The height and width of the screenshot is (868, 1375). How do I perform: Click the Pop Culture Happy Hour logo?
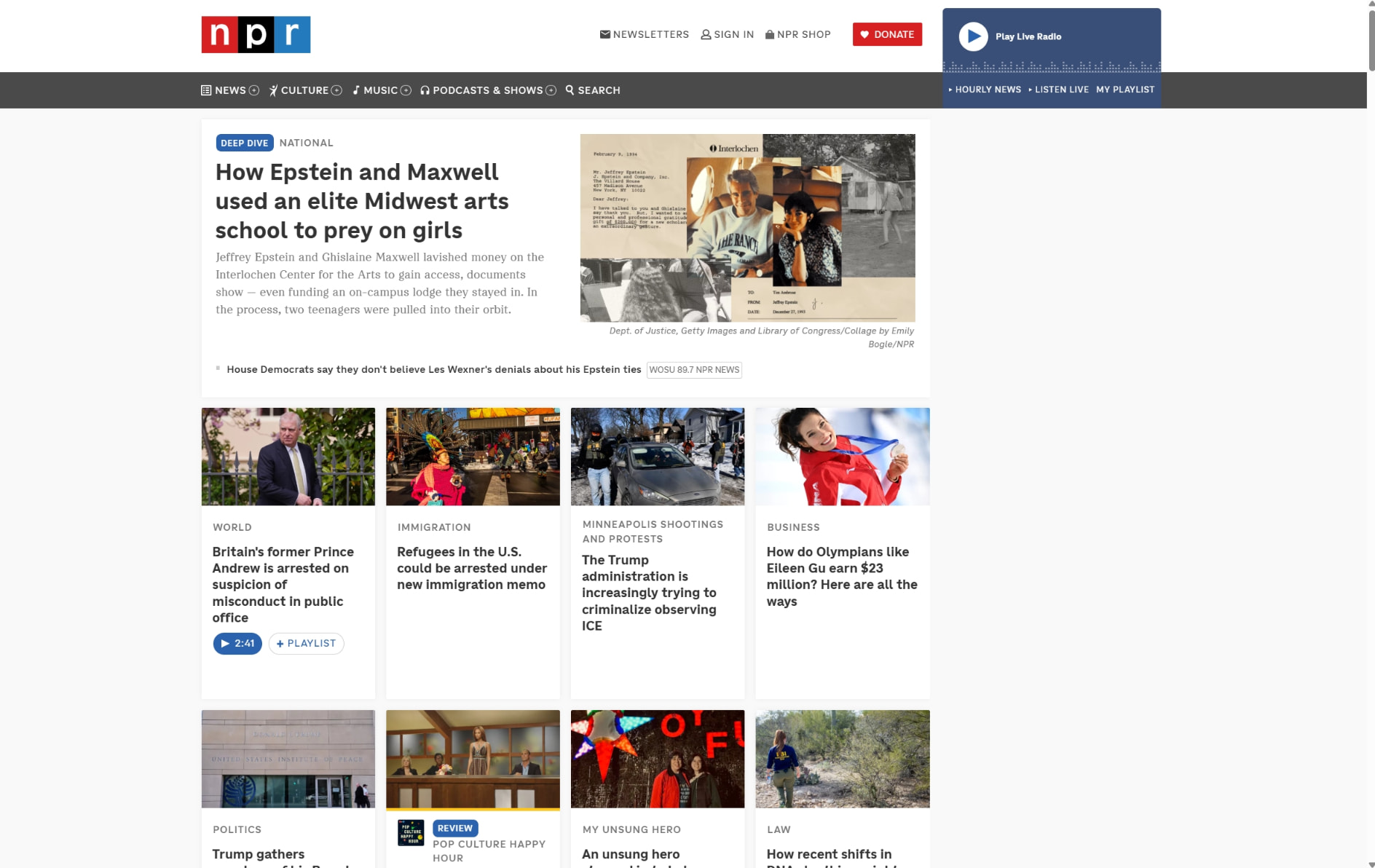click(411, 833)
